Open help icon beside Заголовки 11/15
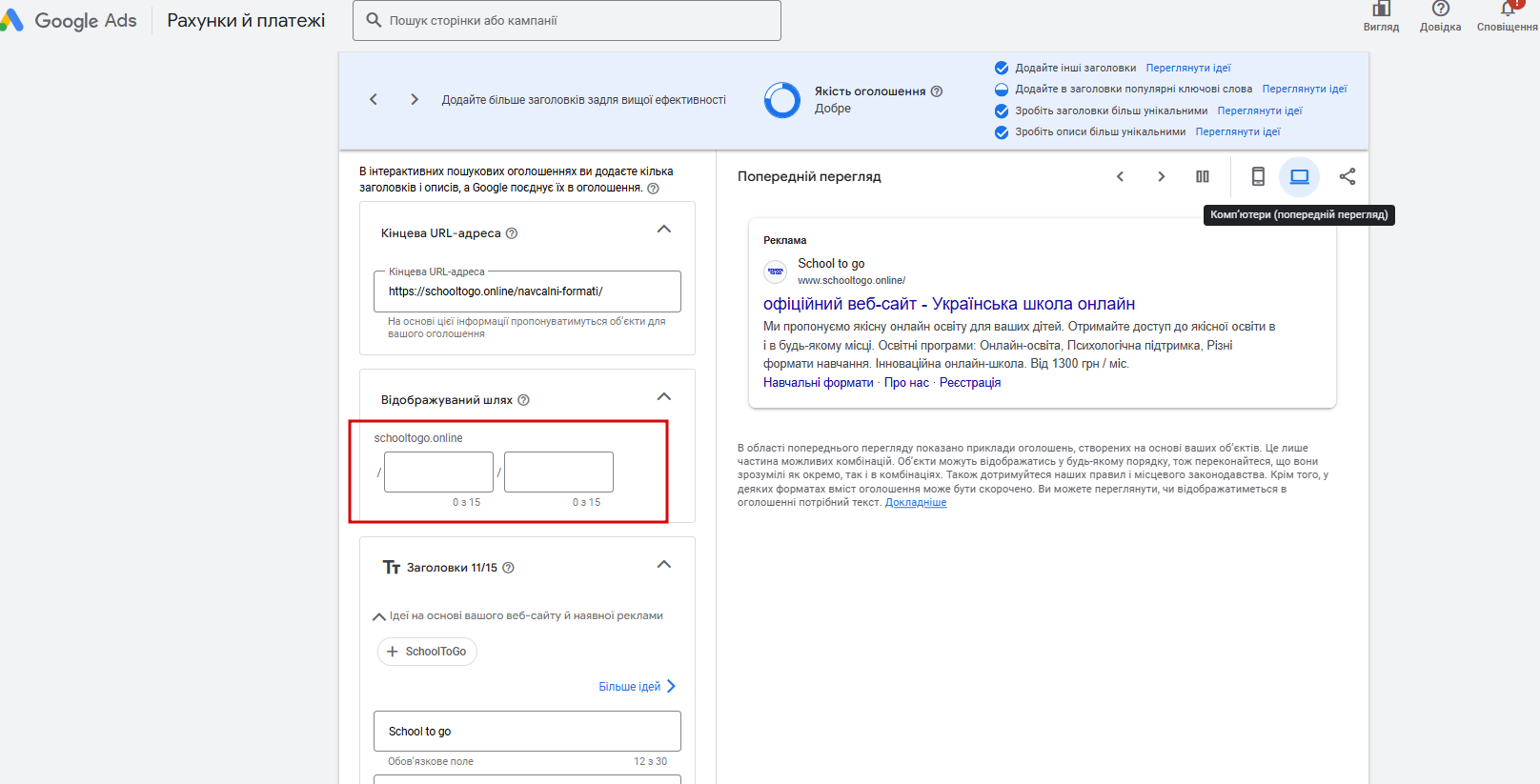Viewport: 1540px width, 784px height. point(508,568)
